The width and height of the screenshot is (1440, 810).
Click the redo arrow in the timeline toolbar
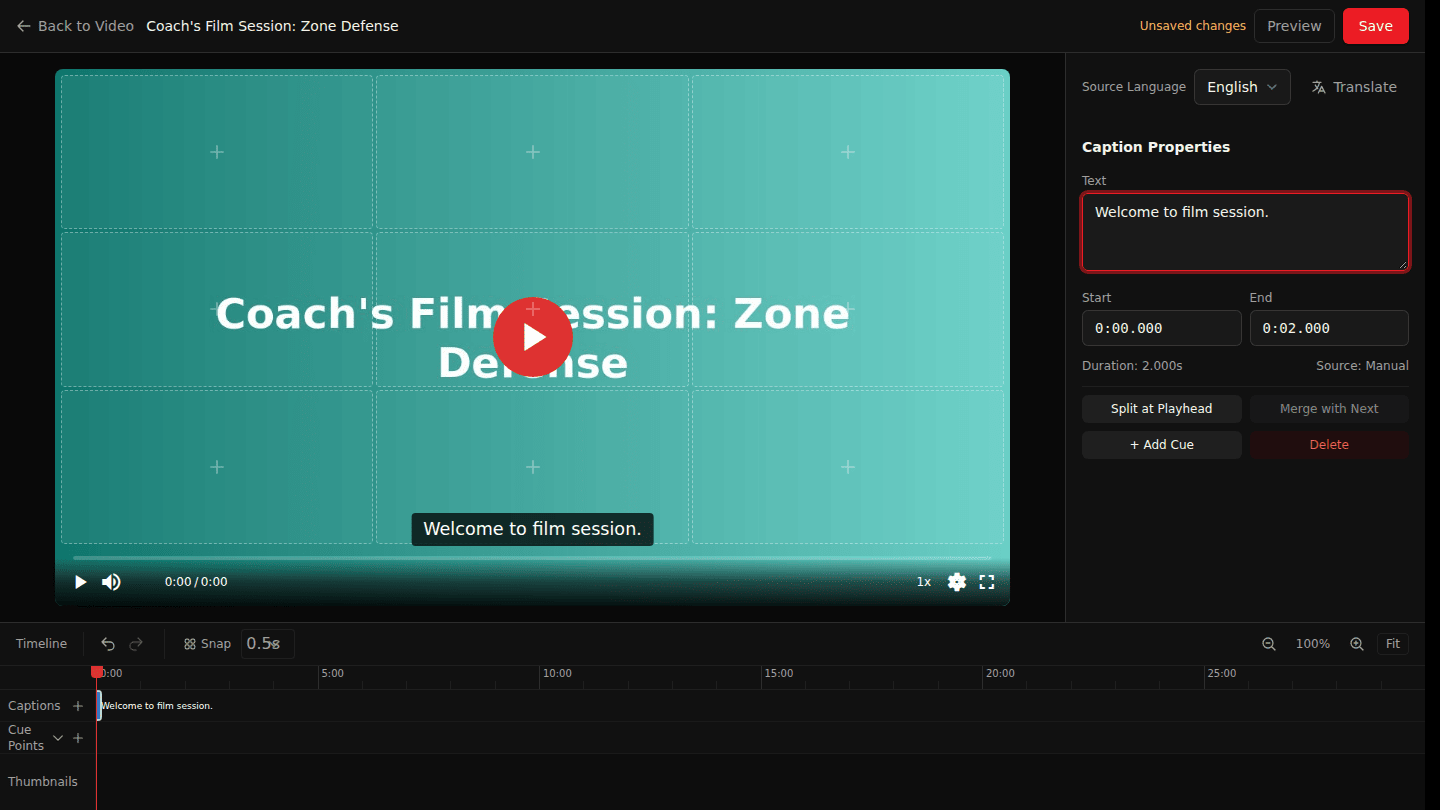[x=136, y=644]
